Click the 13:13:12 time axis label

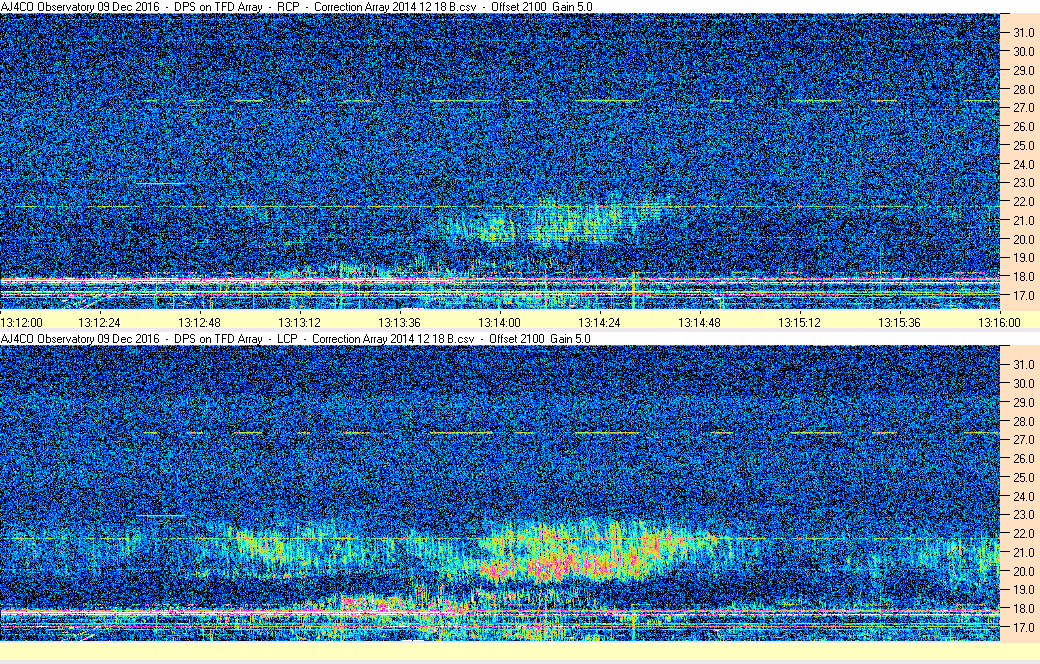[x=300, y=323]
